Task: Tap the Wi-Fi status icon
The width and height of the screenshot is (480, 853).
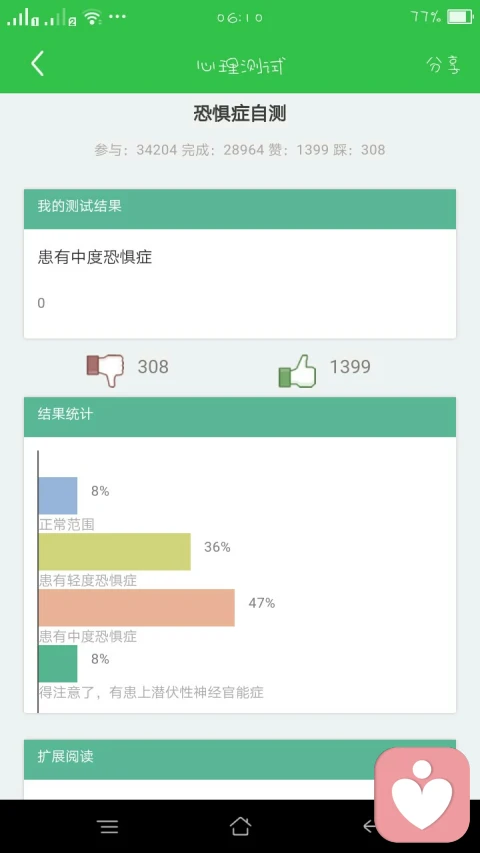Action: [x=93, y=18]
